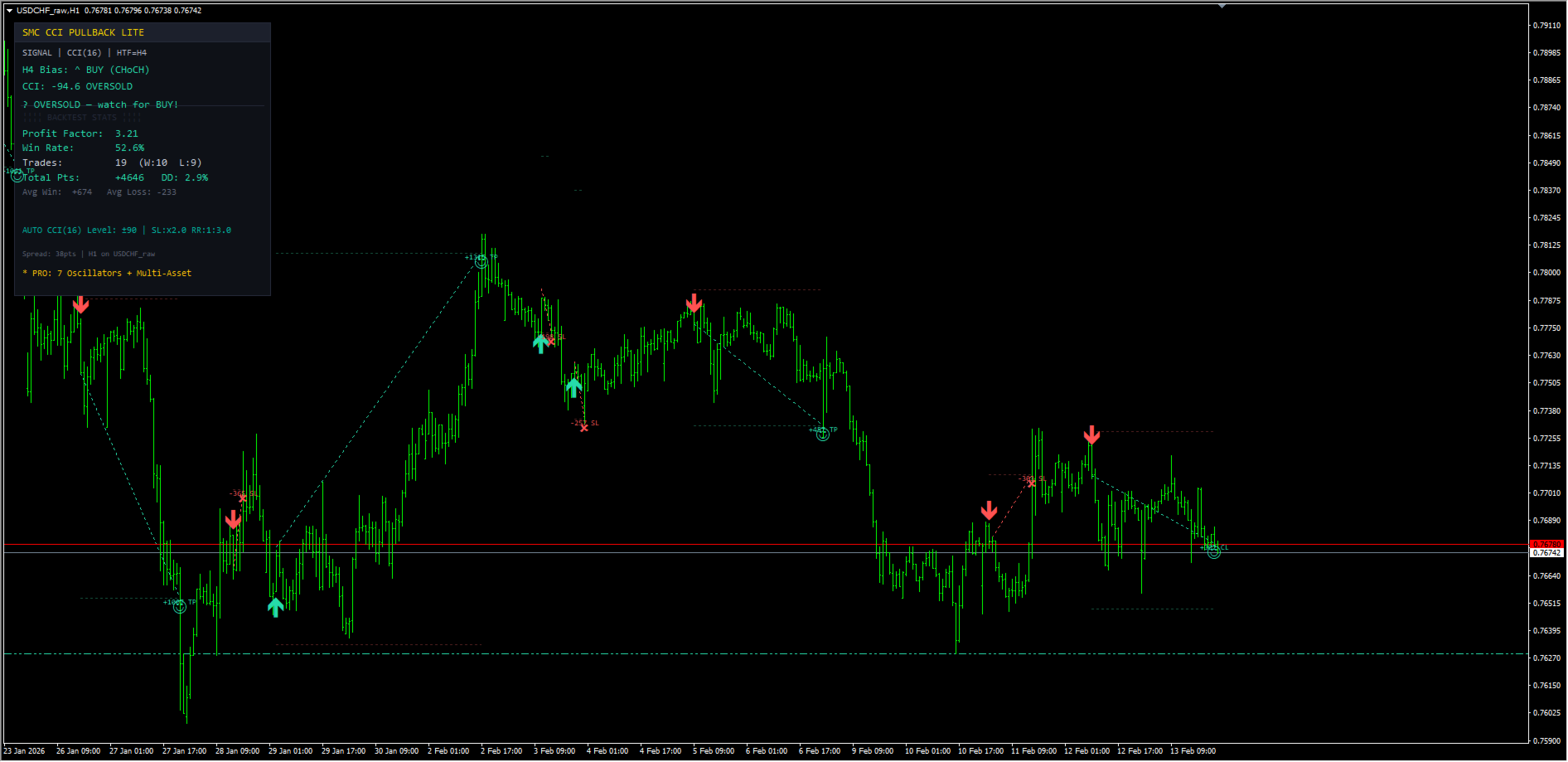Select the +4646 total points value
Viewport: 1568px width, 762px height.
point(129,178)
